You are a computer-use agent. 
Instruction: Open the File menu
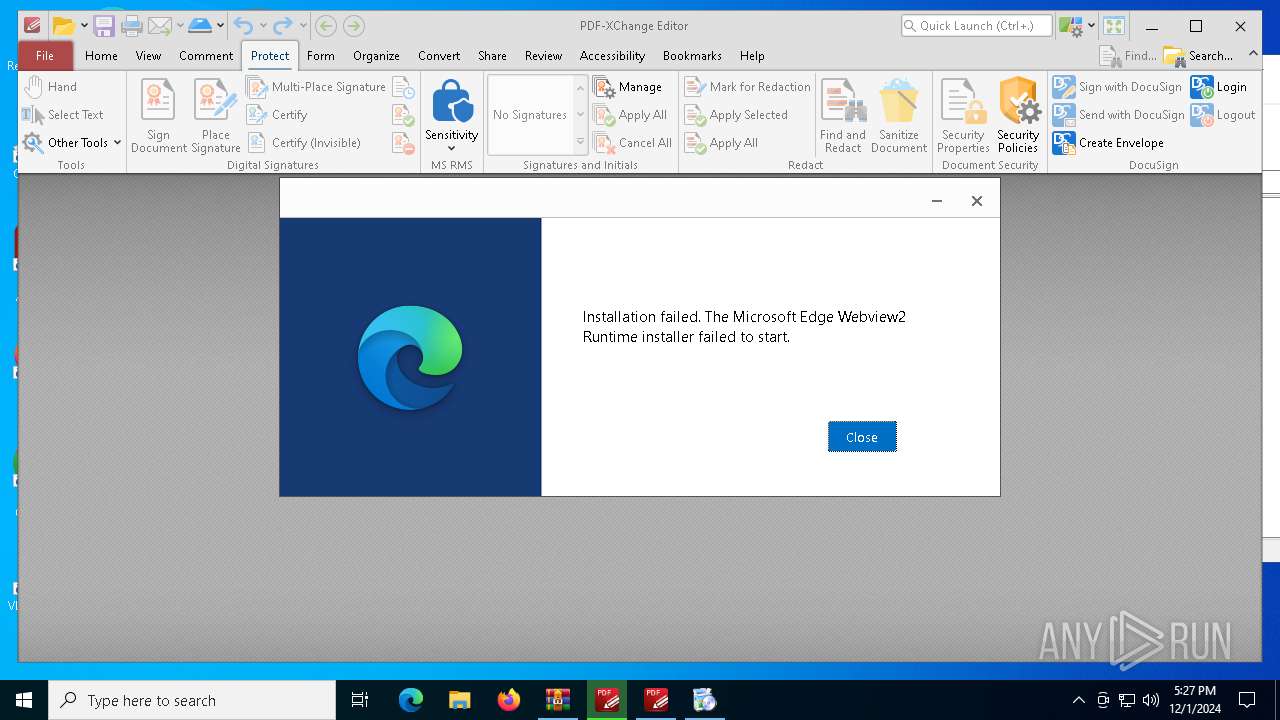click(45, 56)
